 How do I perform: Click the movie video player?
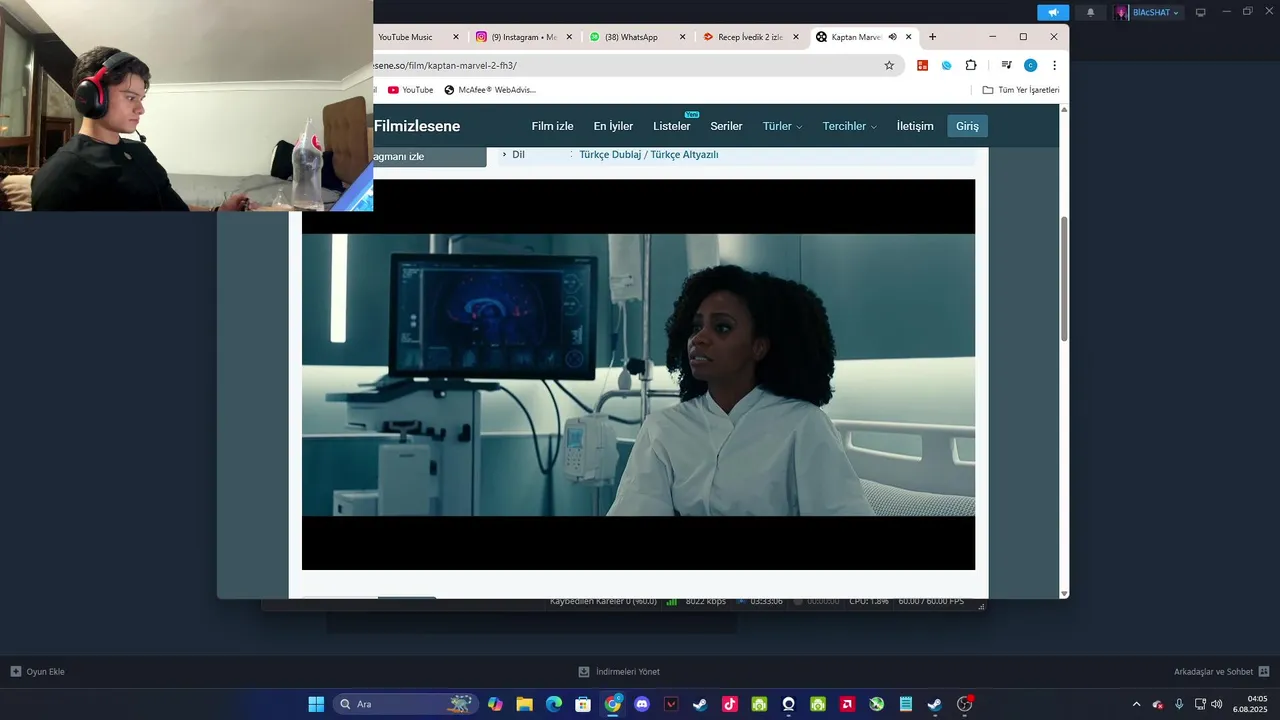(638, 375)
